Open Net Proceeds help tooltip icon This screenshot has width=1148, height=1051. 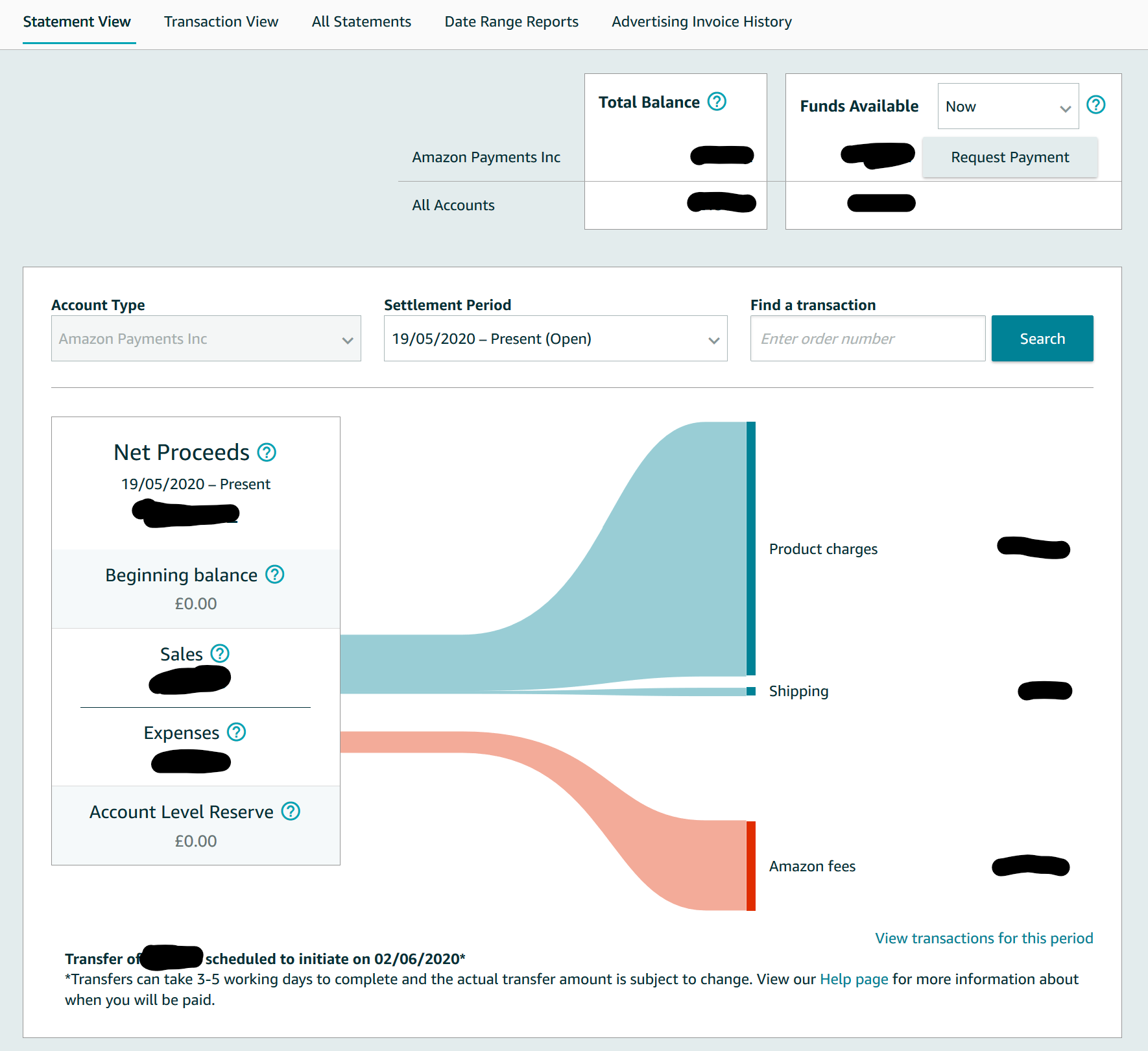267,452
